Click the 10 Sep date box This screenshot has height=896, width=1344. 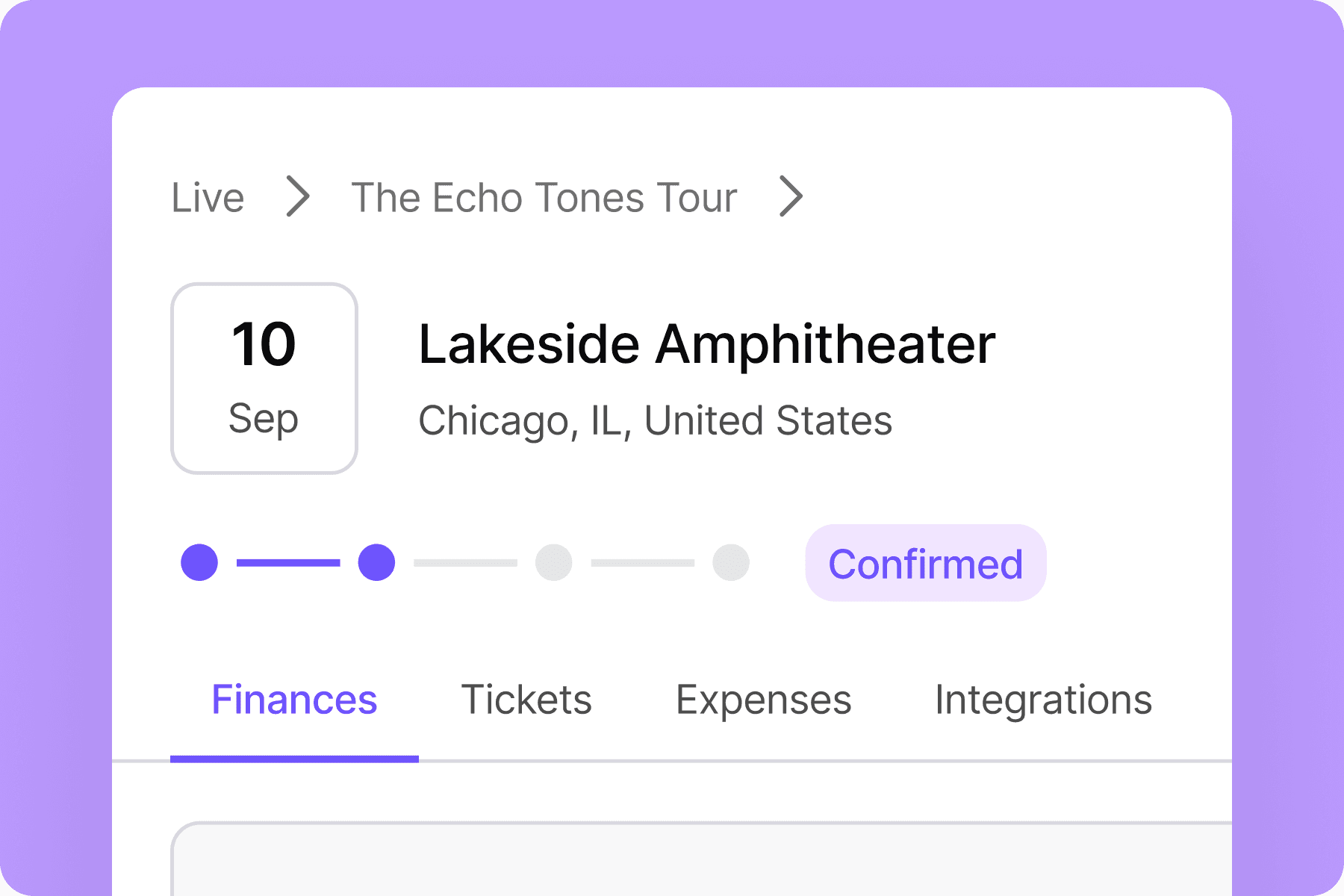point(264,378)
